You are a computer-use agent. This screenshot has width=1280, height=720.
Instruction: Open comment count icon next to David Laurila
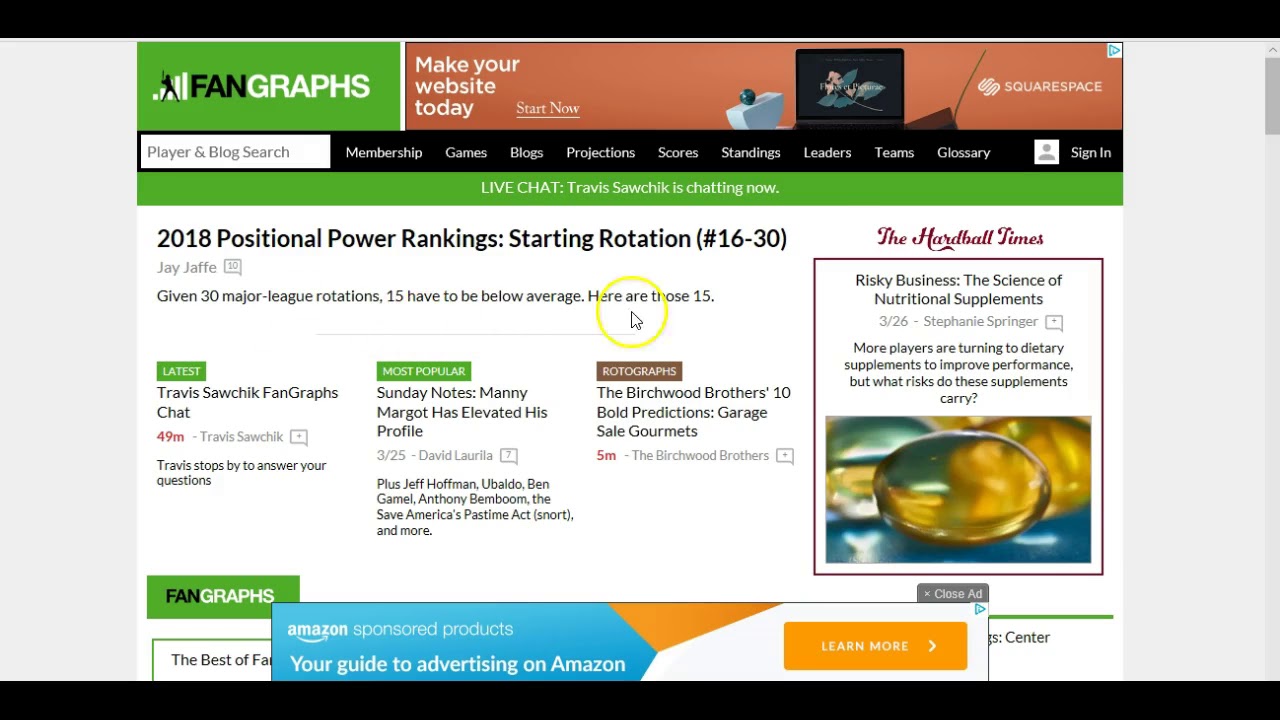coord(508,456)
